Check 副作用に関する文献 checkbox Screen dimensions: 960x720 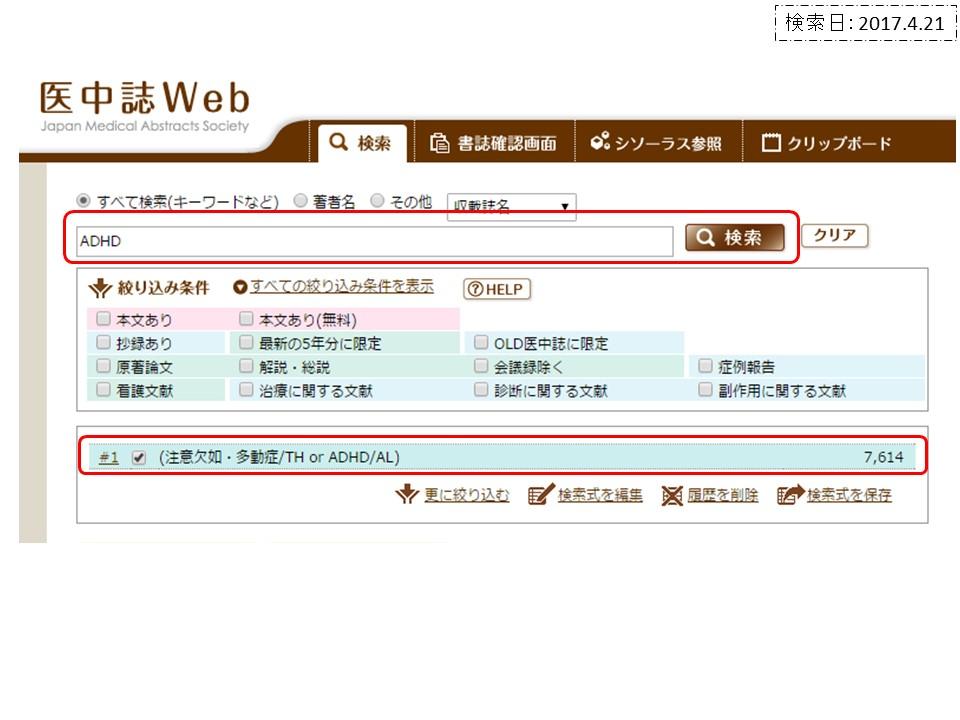(x=705, y=389)
